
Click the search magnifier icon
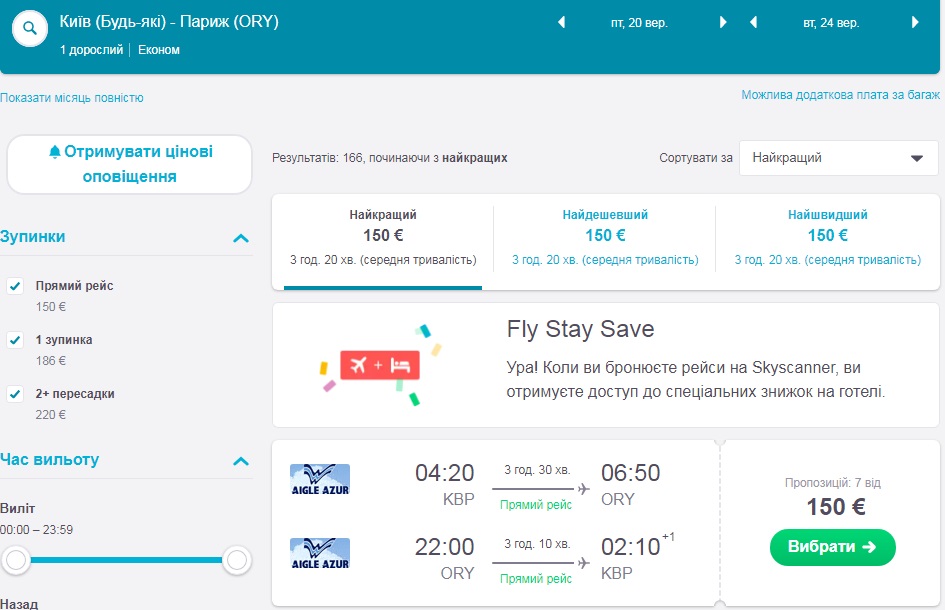(x=31, y=29)
